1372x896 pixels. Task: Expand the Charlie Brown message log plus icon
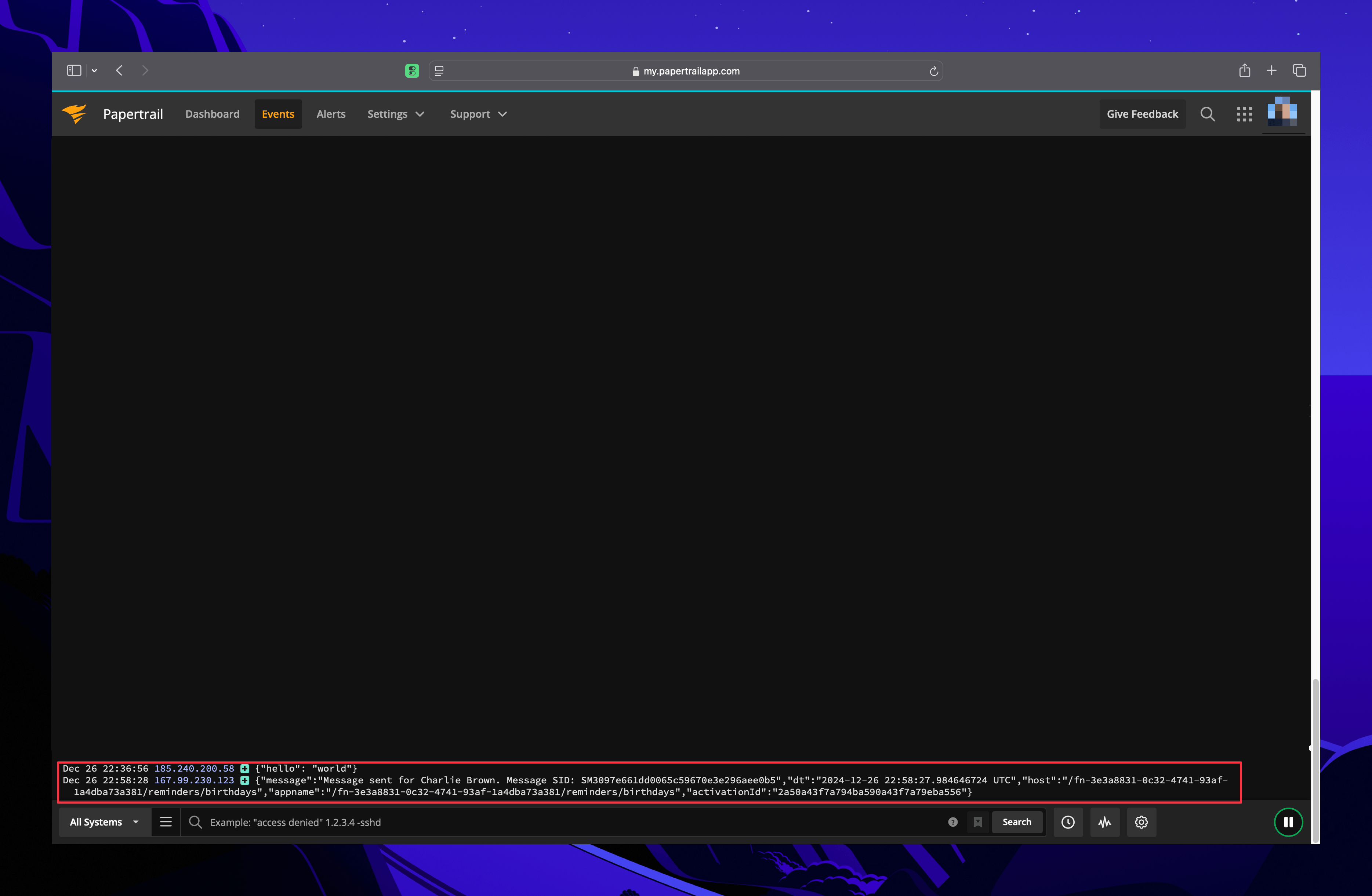[x=245, y=780]
